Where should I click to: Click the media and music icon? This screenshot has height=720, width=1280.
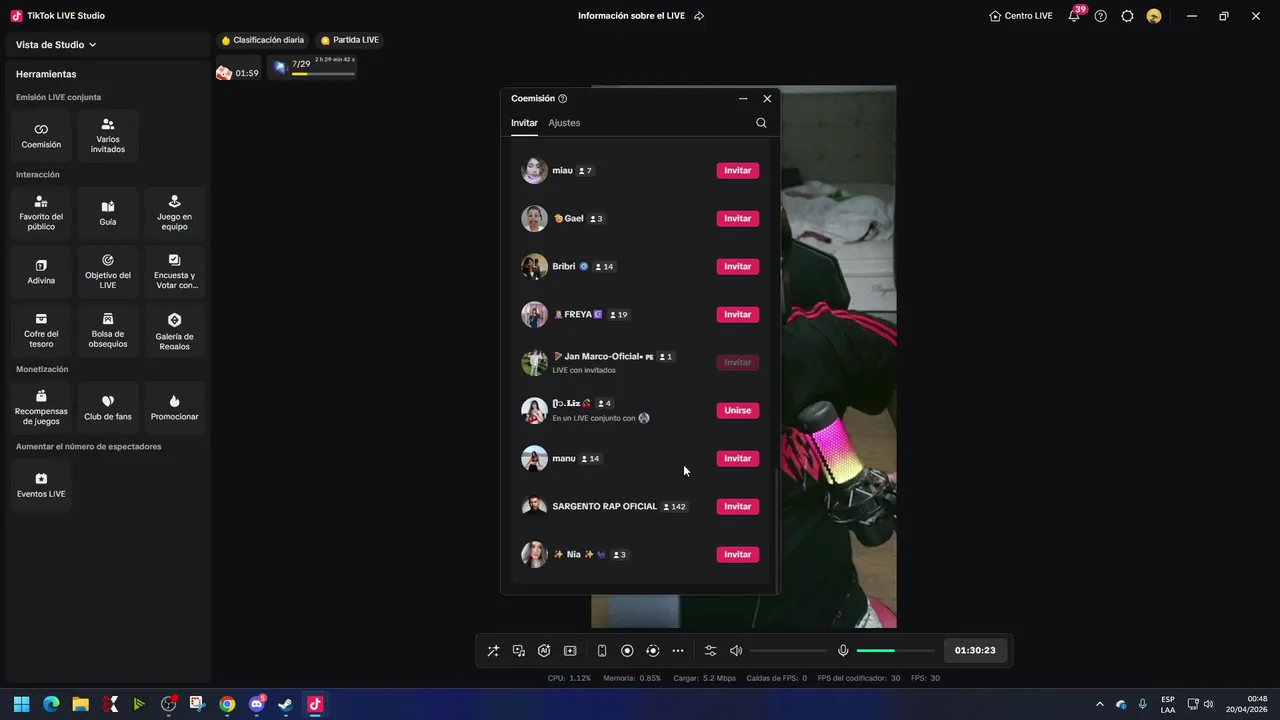tap(519, 651)
